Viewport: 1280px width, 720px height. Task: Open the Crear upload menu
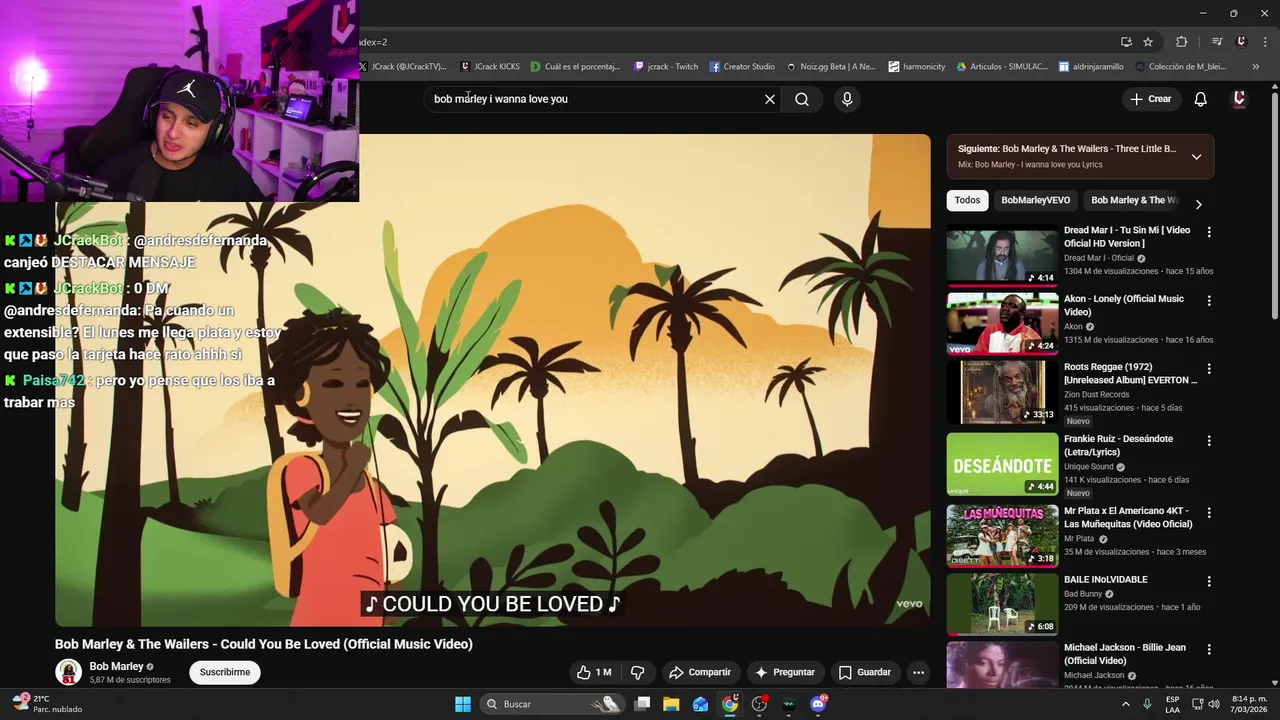point(1151,99)
